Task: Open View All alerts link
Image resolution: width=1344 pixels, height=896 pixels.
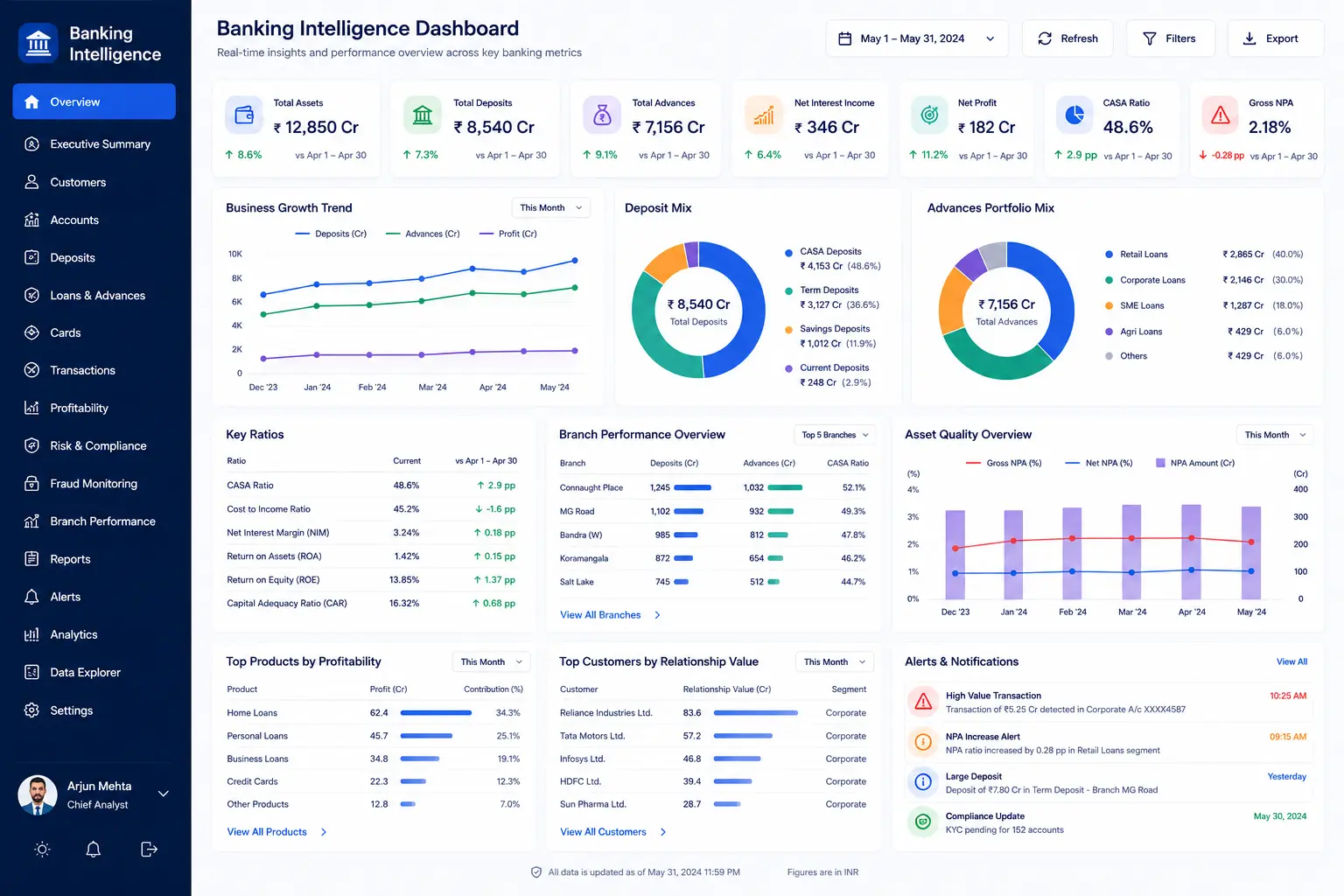Action: click(x=1291, y=661)
